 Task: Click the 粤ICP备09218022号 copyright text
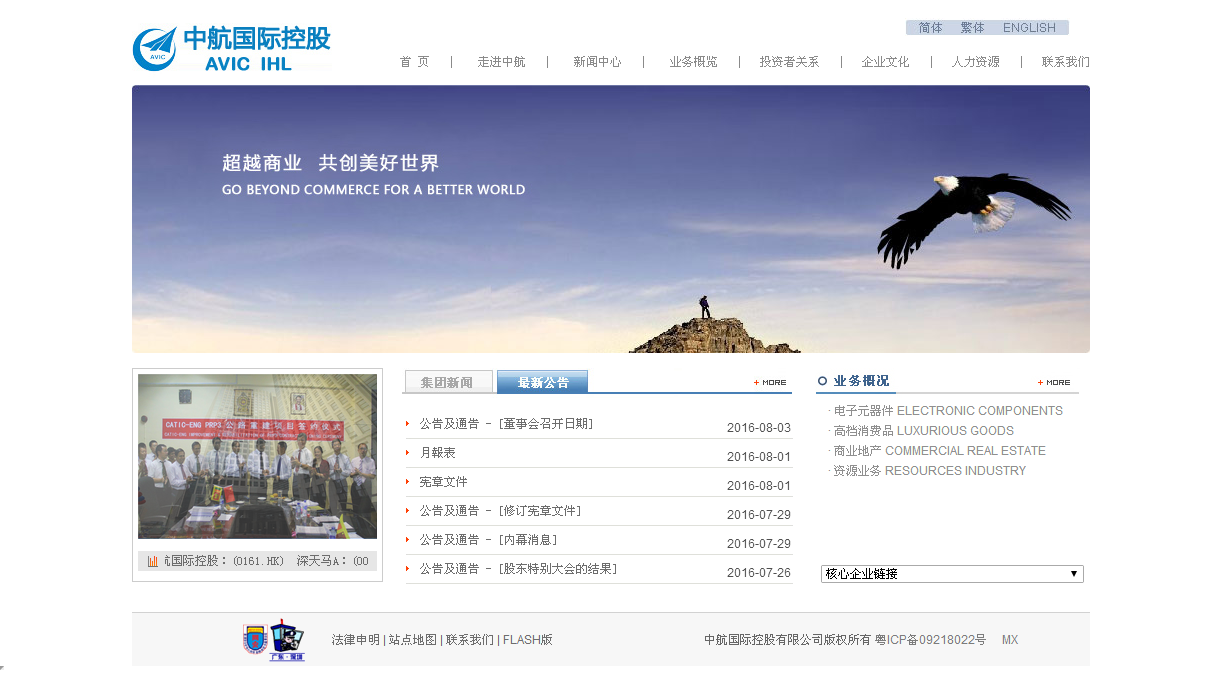tap(930, 640)
